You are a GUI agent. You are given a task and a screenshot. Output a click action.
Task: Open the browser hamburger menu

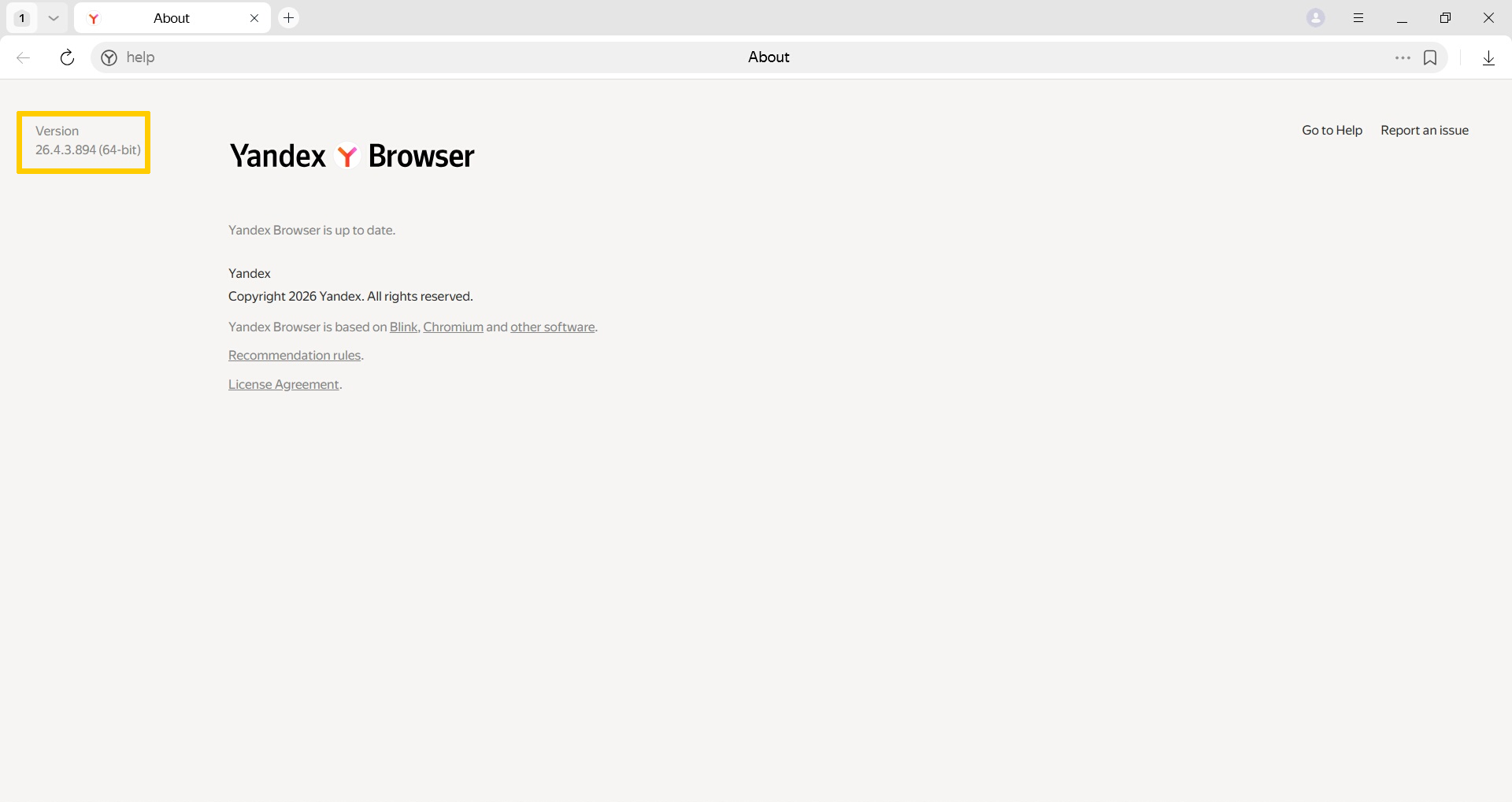1358,18
